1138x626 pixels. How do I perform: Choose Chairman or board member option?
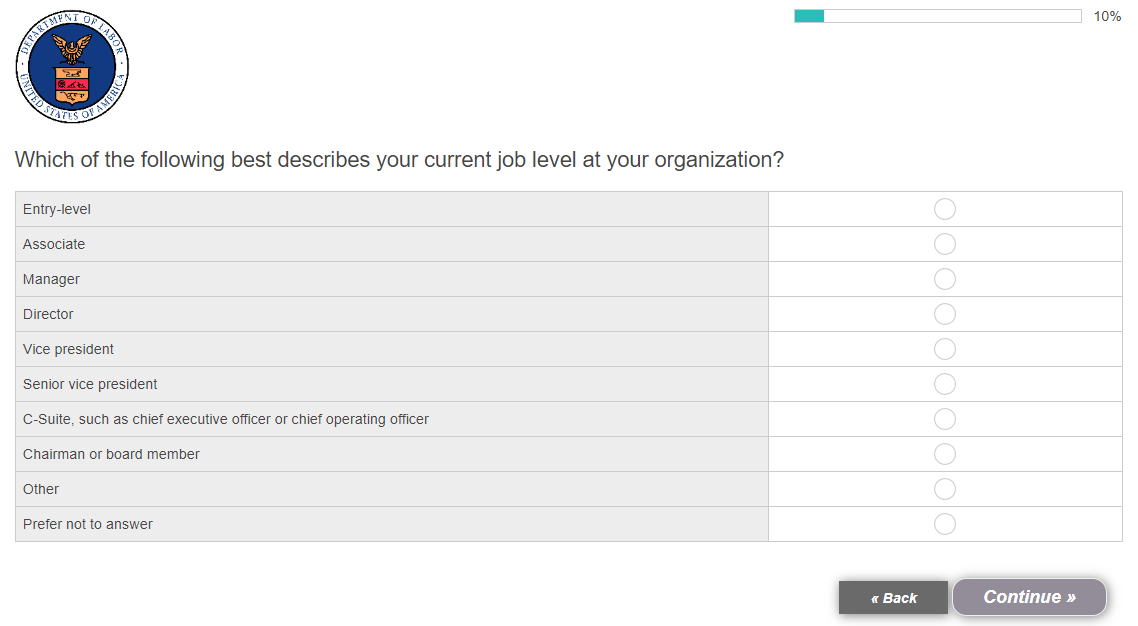pyautogui.click(x=944, y=454)
